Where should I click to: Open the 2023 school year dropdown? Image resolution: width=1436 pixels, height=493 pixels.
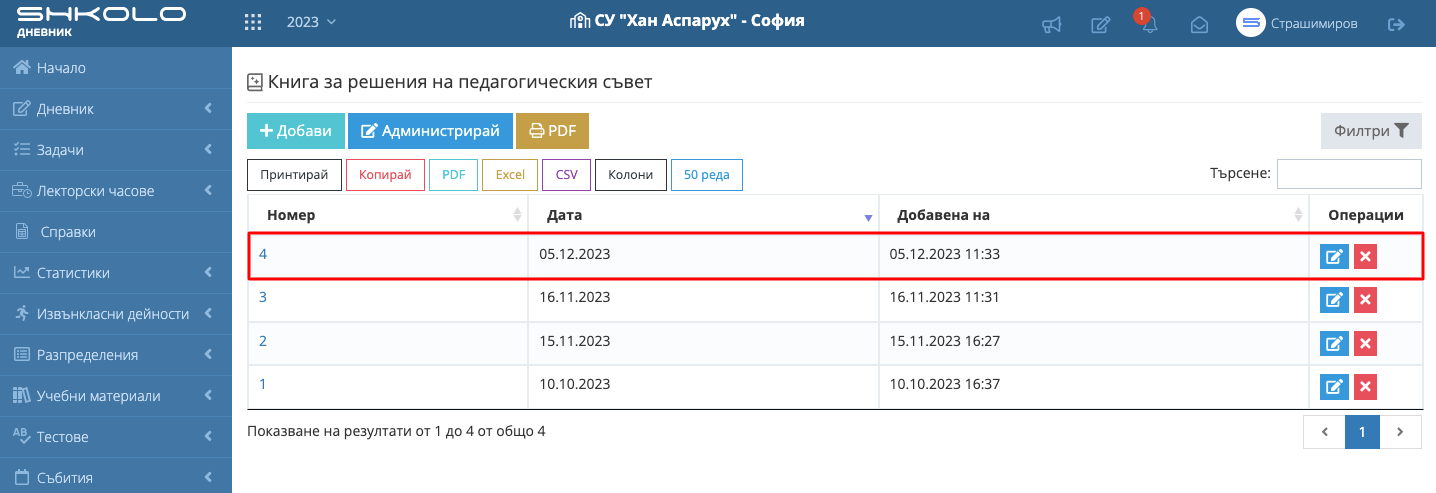click(311, 22)
